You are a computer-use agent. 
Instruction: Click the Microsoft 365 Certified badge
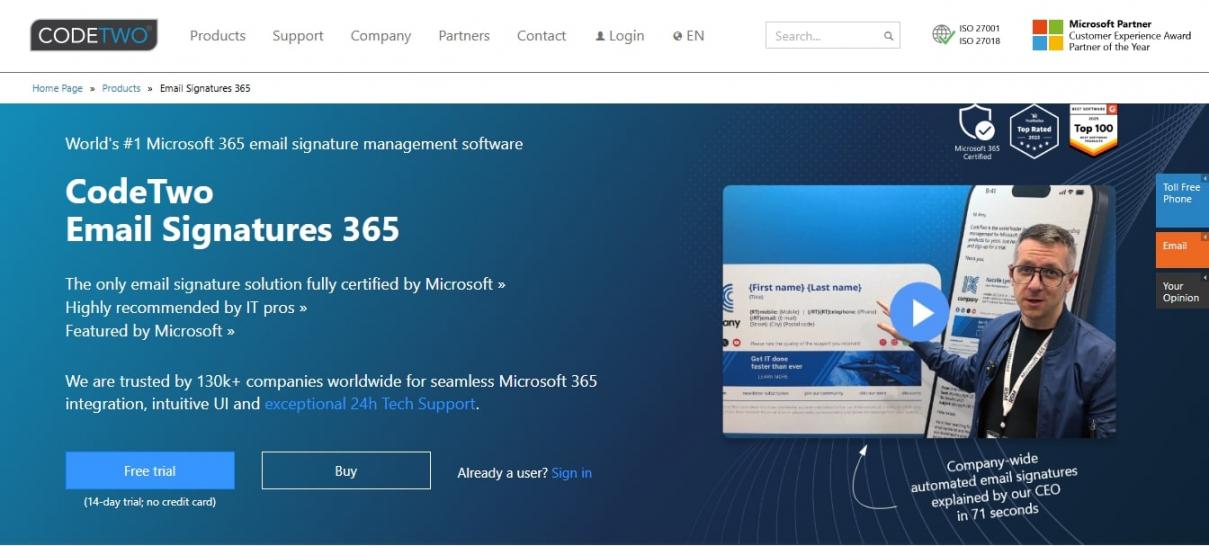[x=977, y=132]
